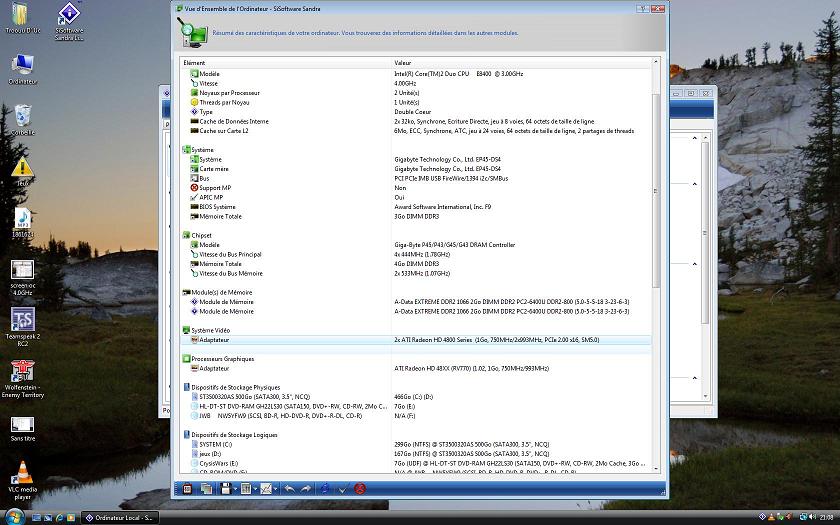Click the SYSTEM (C:) logical drive row
This screenshot has height=525, width=840.
pos(416,445)
